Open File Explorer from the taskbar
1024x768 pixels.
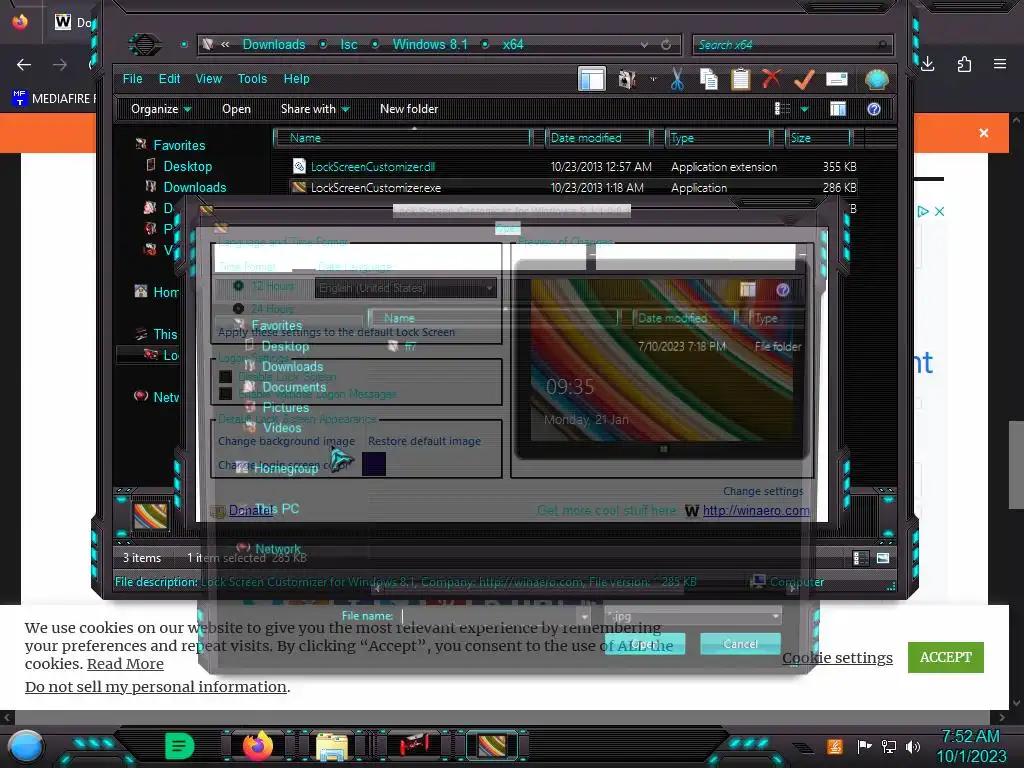332,747
